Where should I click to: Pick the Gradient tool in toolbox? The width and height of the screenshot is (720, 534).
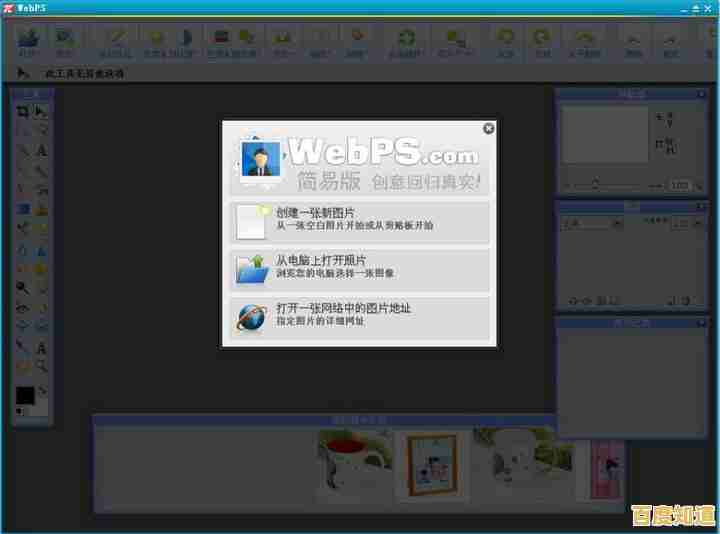(22, 209)
